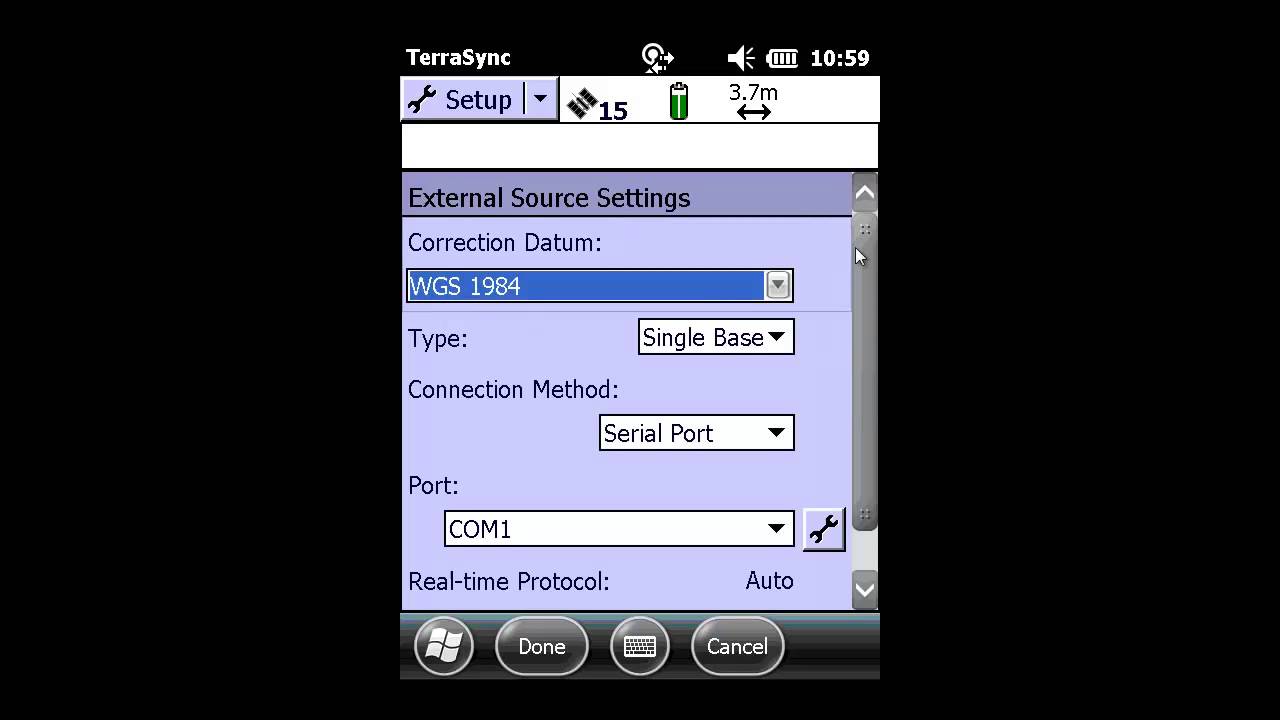Click the Real-time Protocol label
1280x720 pixels.
click(509, 582)
